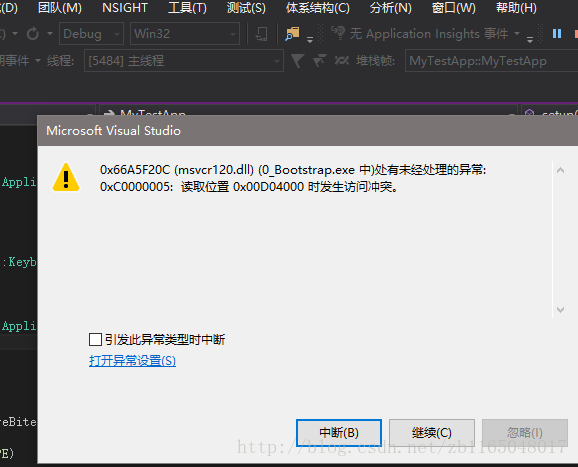Click the Application Insights lightbulb icon
The image size is (578, 467).
[338, 33]
